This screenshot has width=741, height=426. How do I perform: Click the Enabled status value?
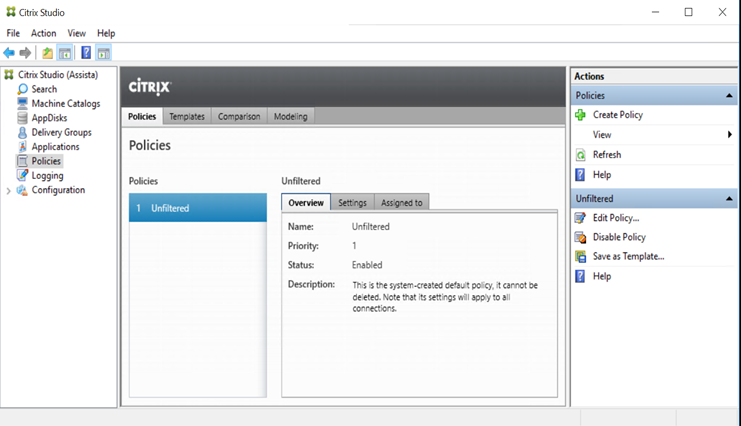pos(367,265)
